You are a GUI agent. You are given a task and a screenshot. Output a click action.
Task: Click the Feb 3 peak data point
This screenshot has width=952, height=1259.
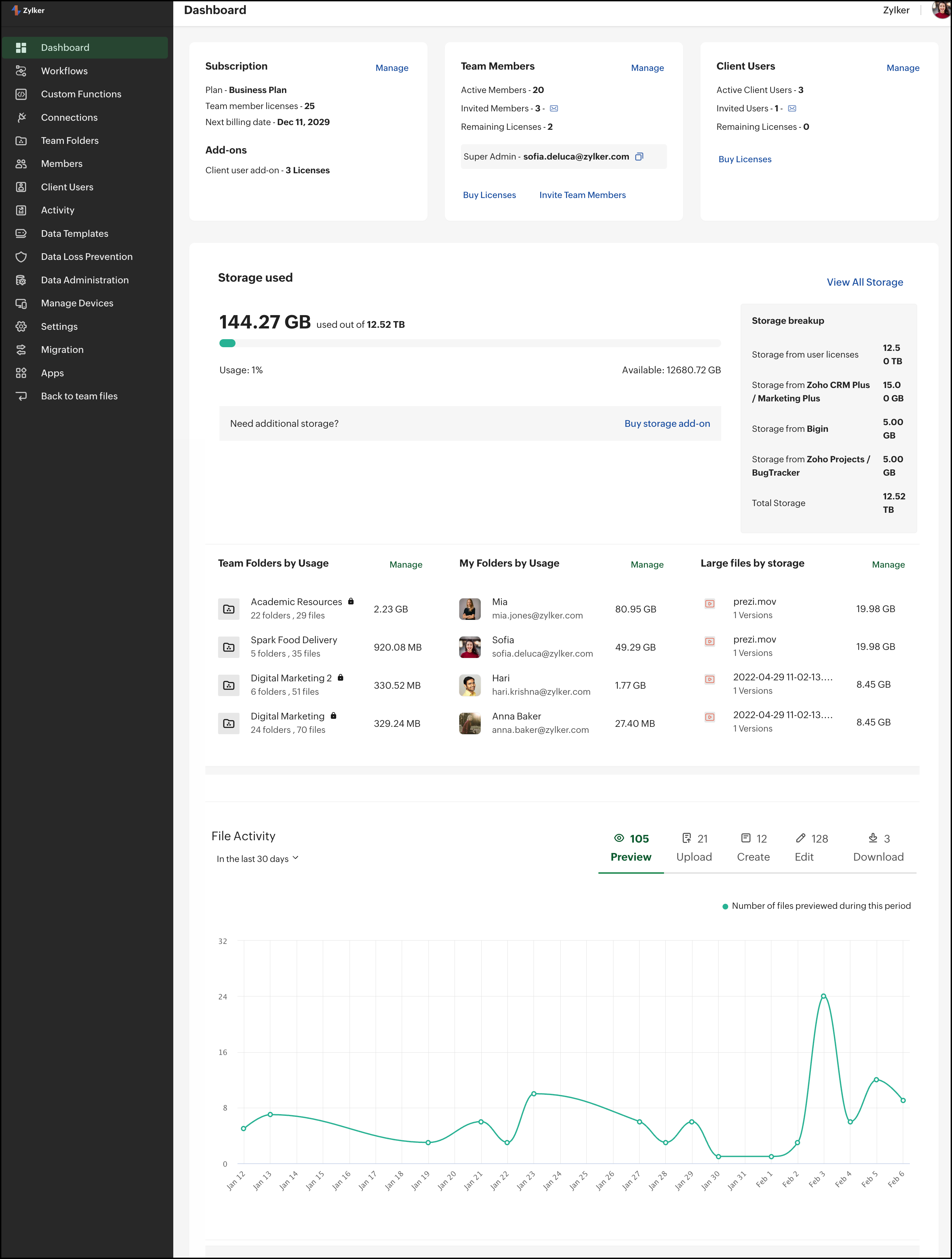click(823, 996)
